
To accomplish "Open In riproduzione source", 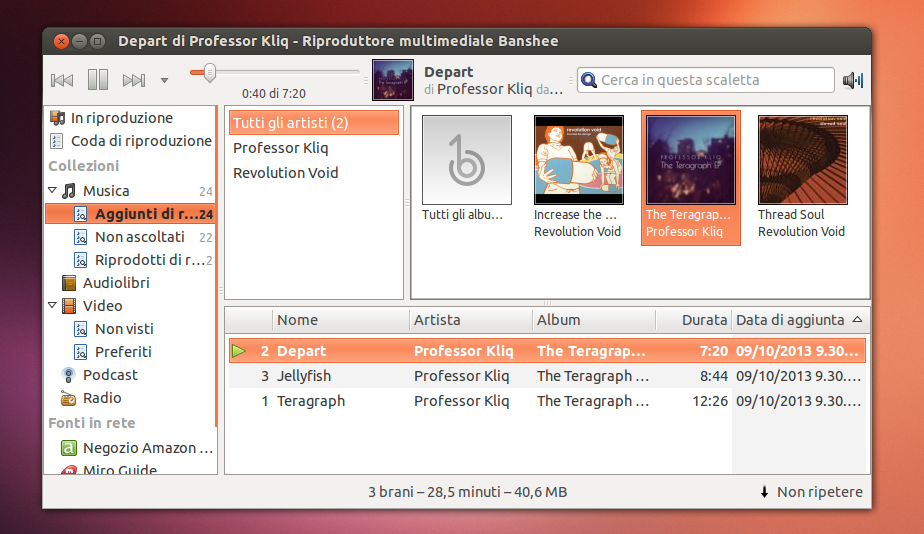I will 121,118.
